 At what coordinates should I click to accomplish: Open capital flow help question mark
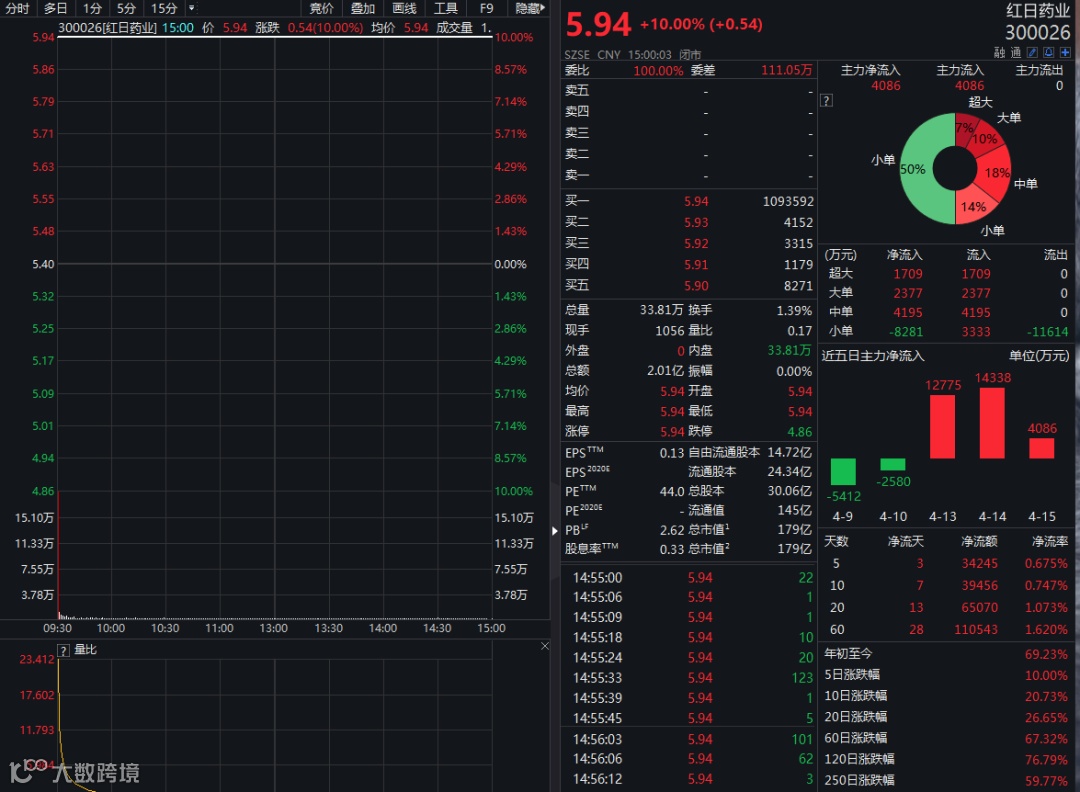coord(827,101)
